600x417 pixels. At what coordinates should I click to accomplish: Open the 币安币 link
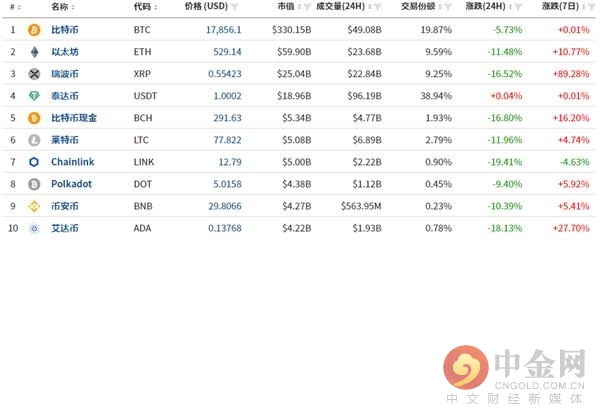click(65, 206)
